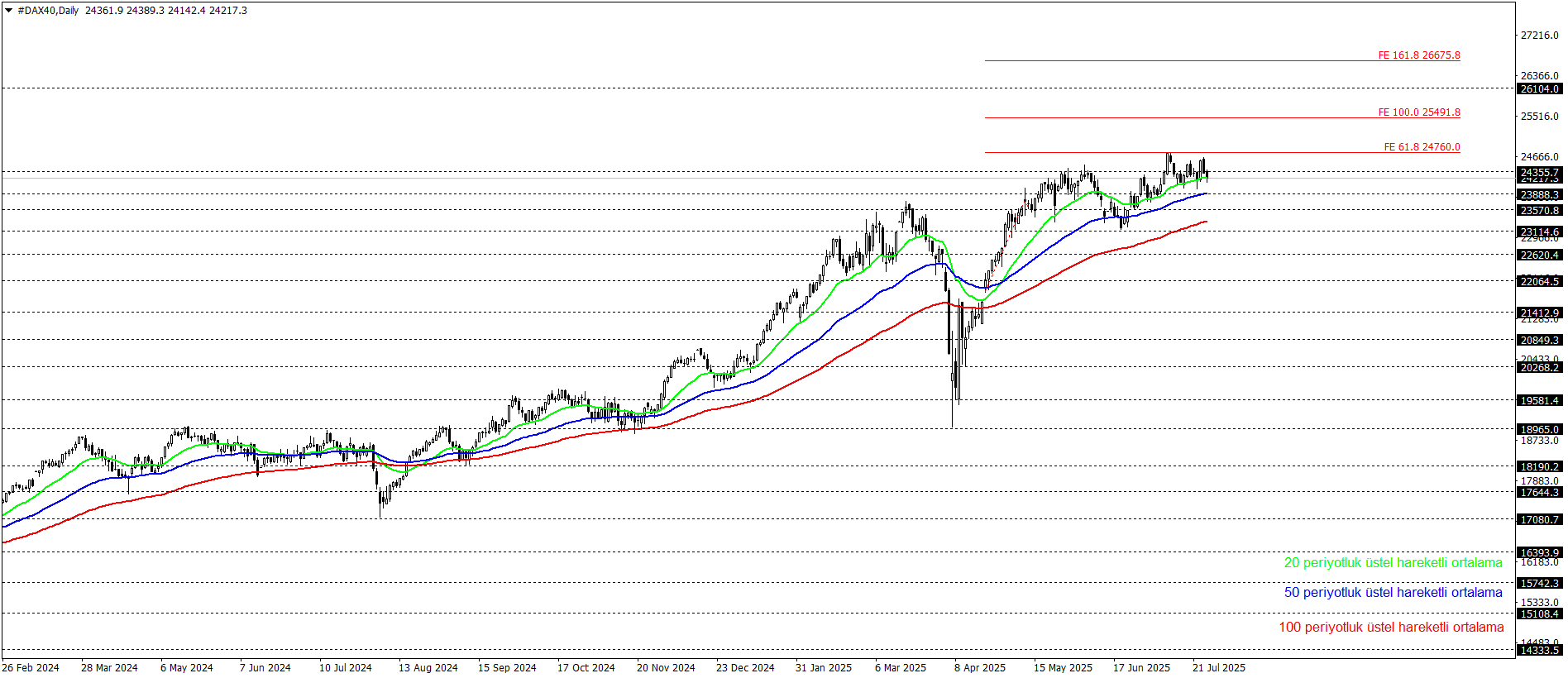Click the 23 Dec 2024 date label
This screenshot has width=1568, height=678.
tap(745, 668)
